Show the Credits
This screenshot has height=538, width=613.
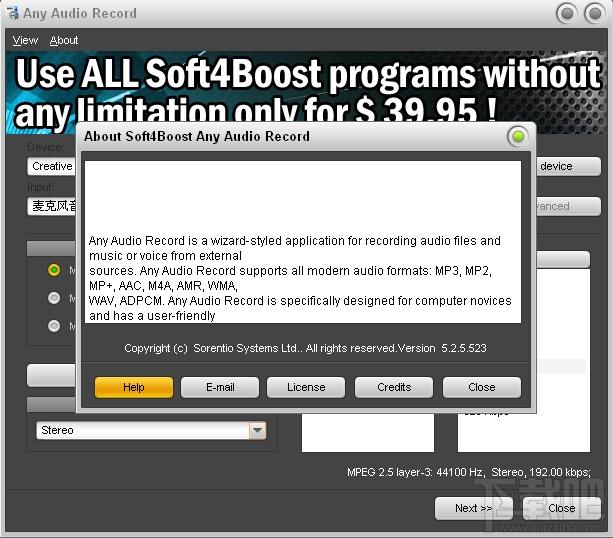point(394,387)
